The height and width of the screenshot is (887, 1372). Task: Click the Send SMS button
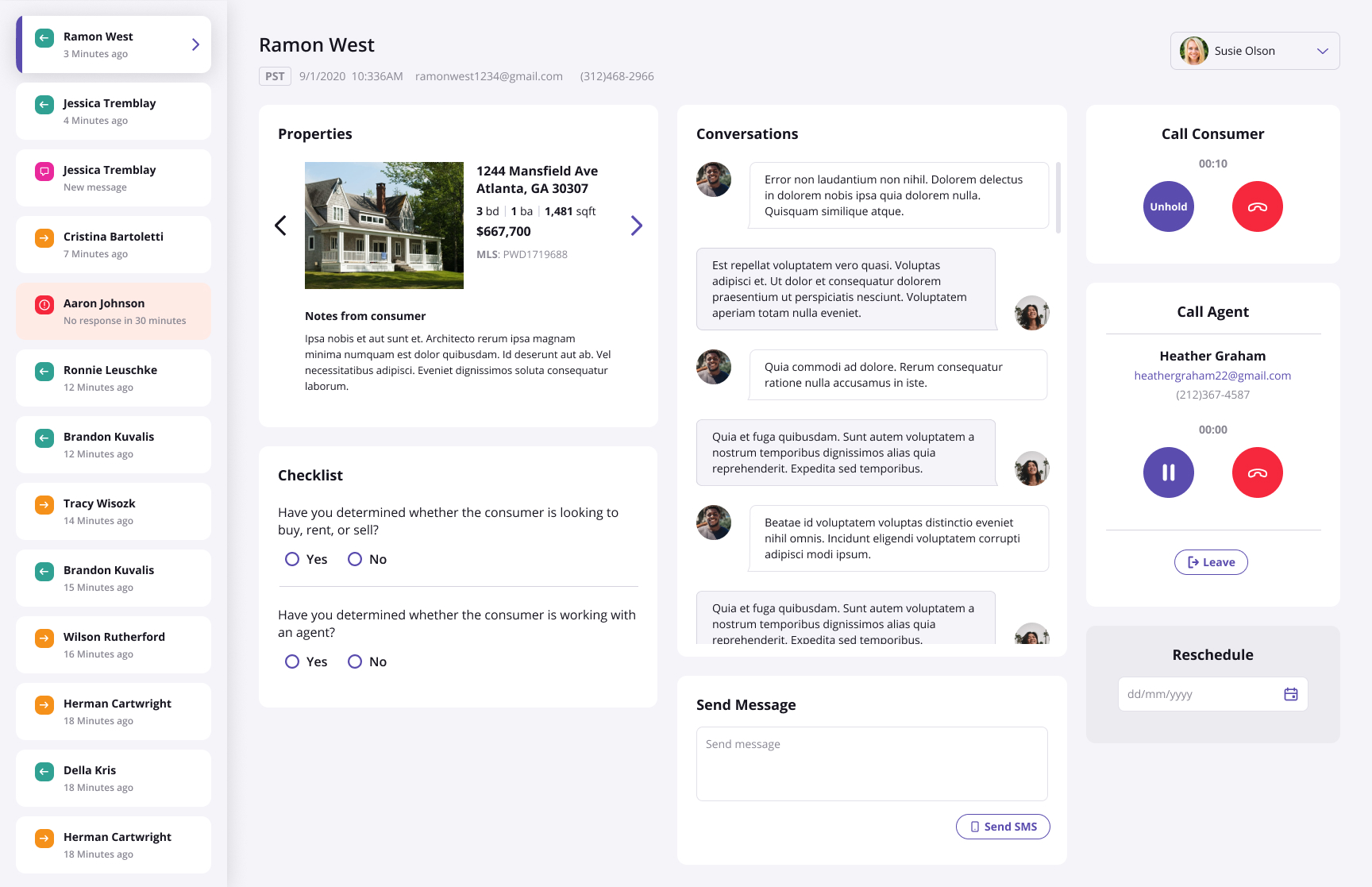click(x=1003, y=827)
